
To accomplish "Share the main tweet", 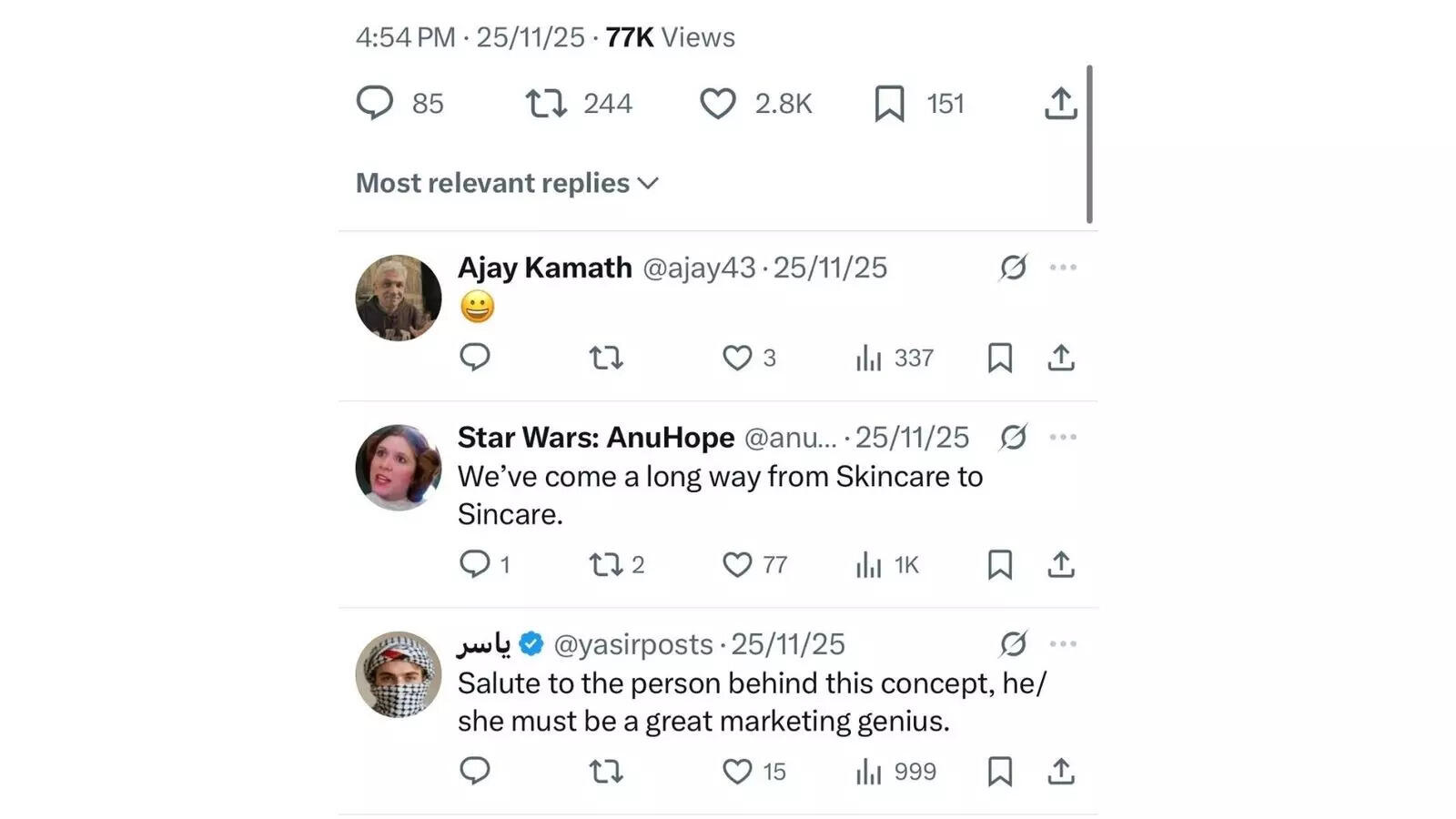I will pyautogui.click(x=1060, y=103).
